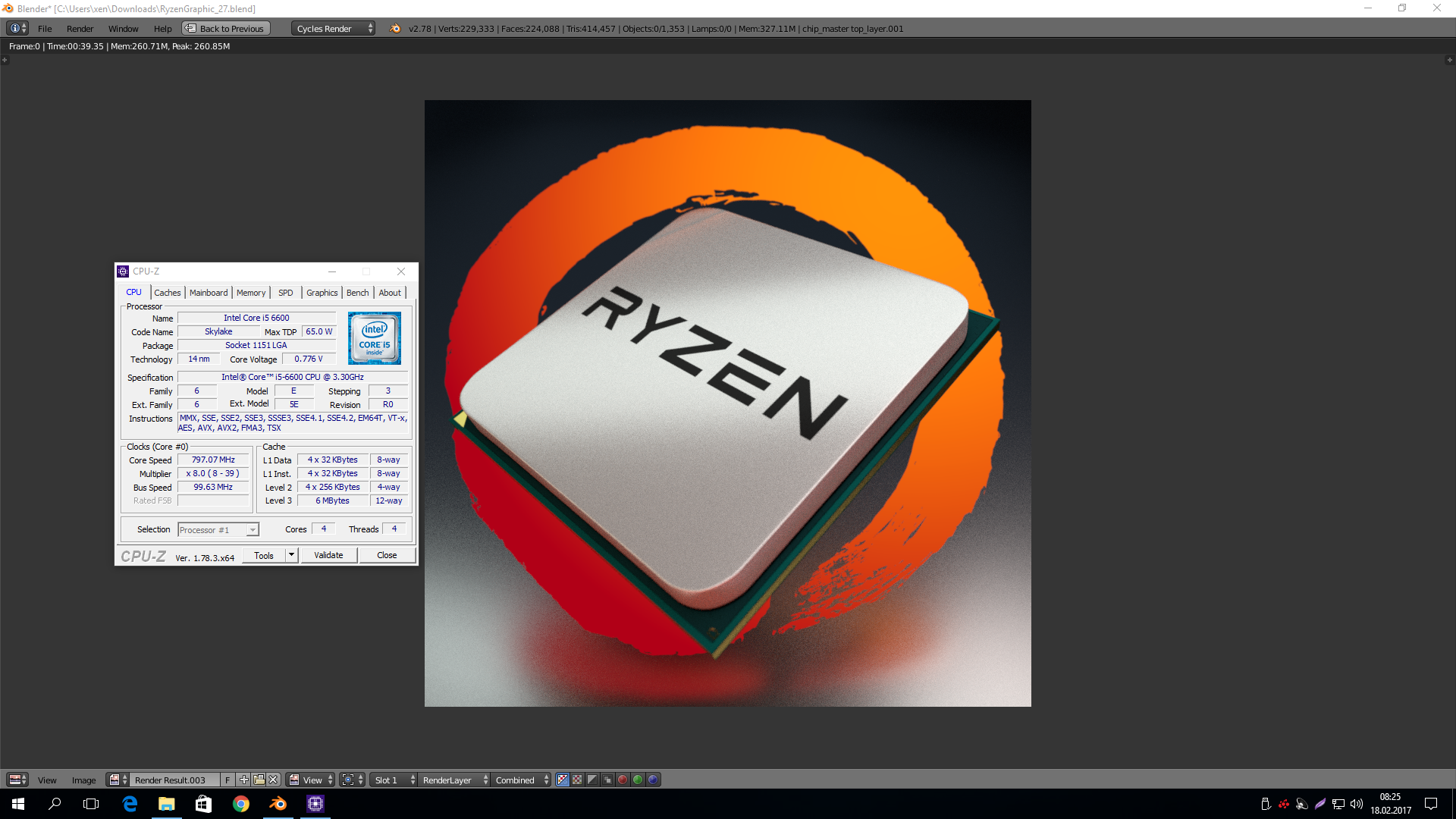Click the unlink image X icon
This screenshot has height=819, width=1456.
pos(274,780)
